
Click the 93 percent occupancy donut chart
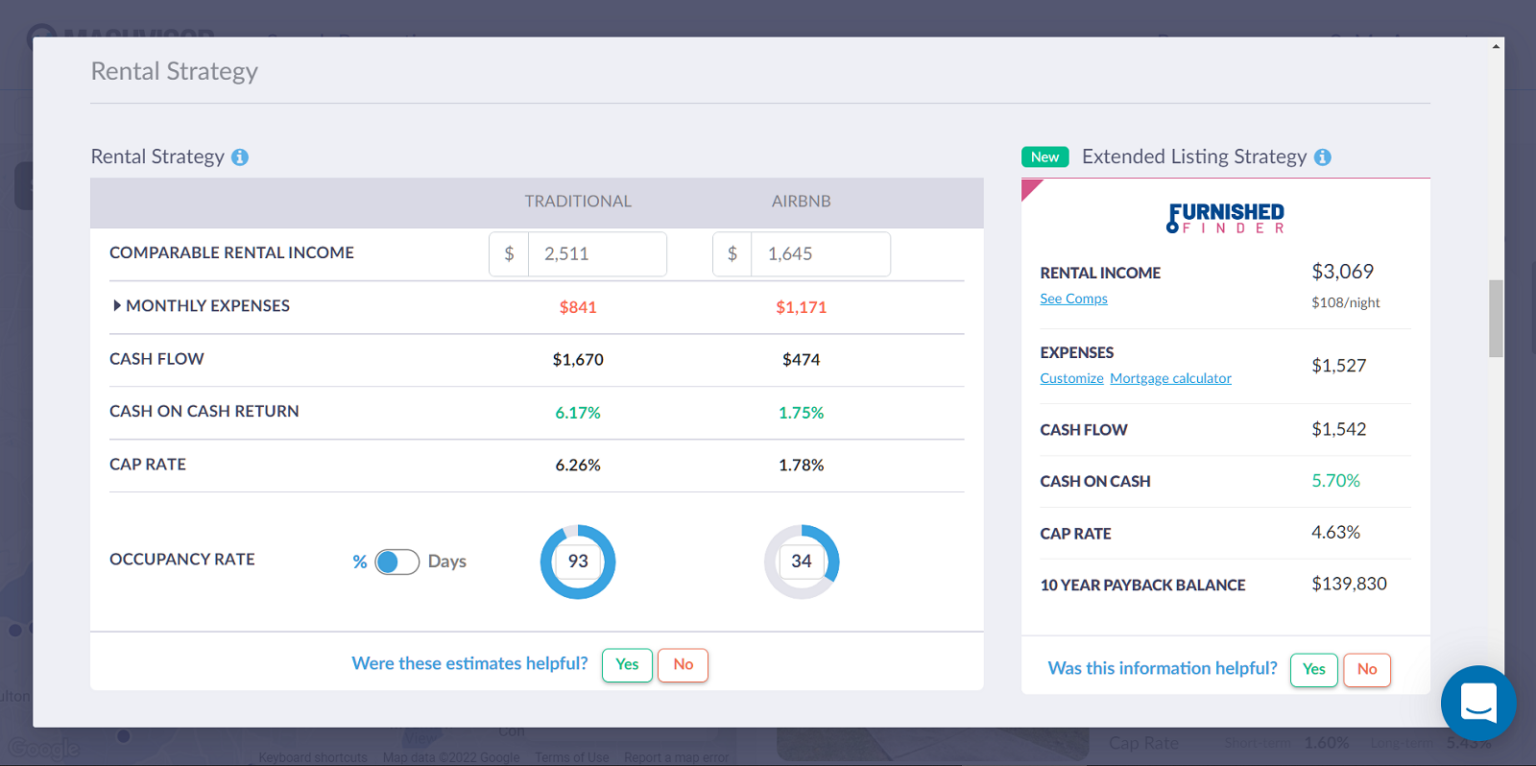coord(578,561)
